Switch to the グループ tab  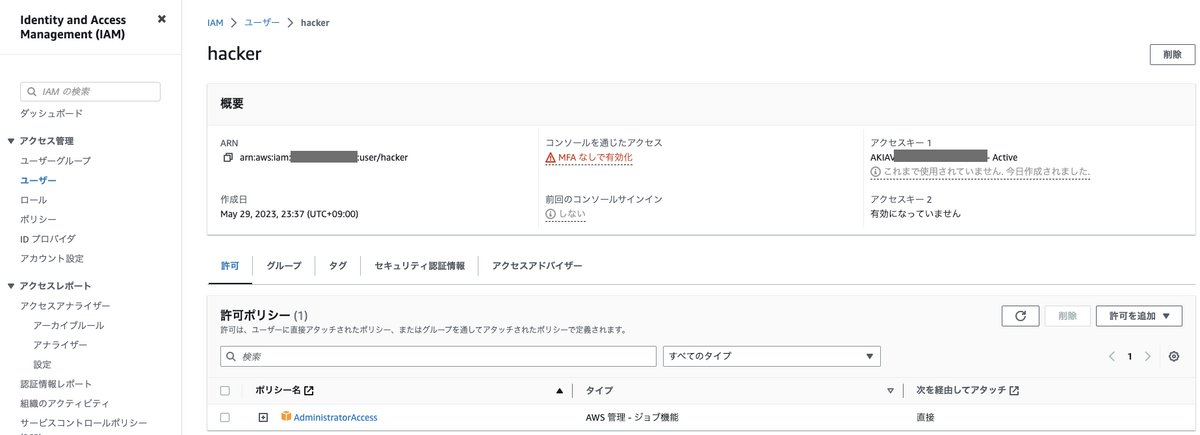coord(284,266)
